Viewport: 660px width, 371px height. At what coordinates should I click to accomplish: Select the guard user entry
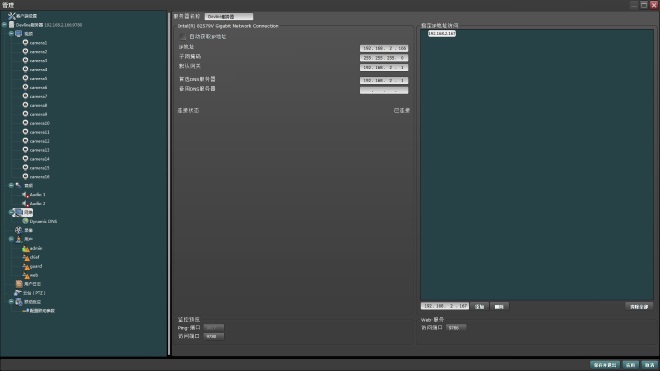point(32,266)
